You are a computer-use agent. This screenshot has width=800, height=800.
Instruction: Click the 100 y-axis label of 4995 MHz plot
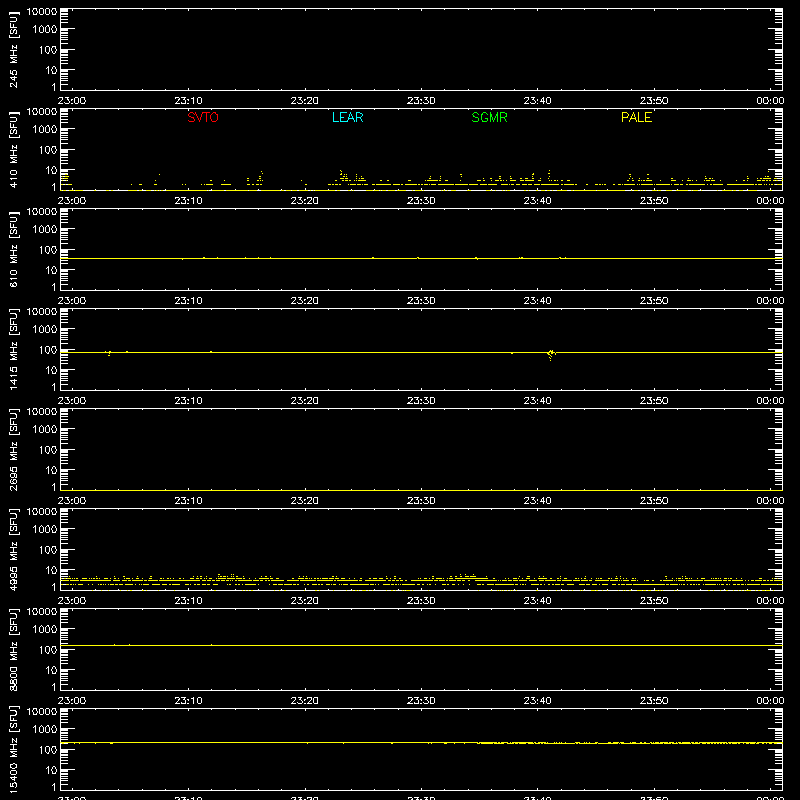tap(48, 550)
